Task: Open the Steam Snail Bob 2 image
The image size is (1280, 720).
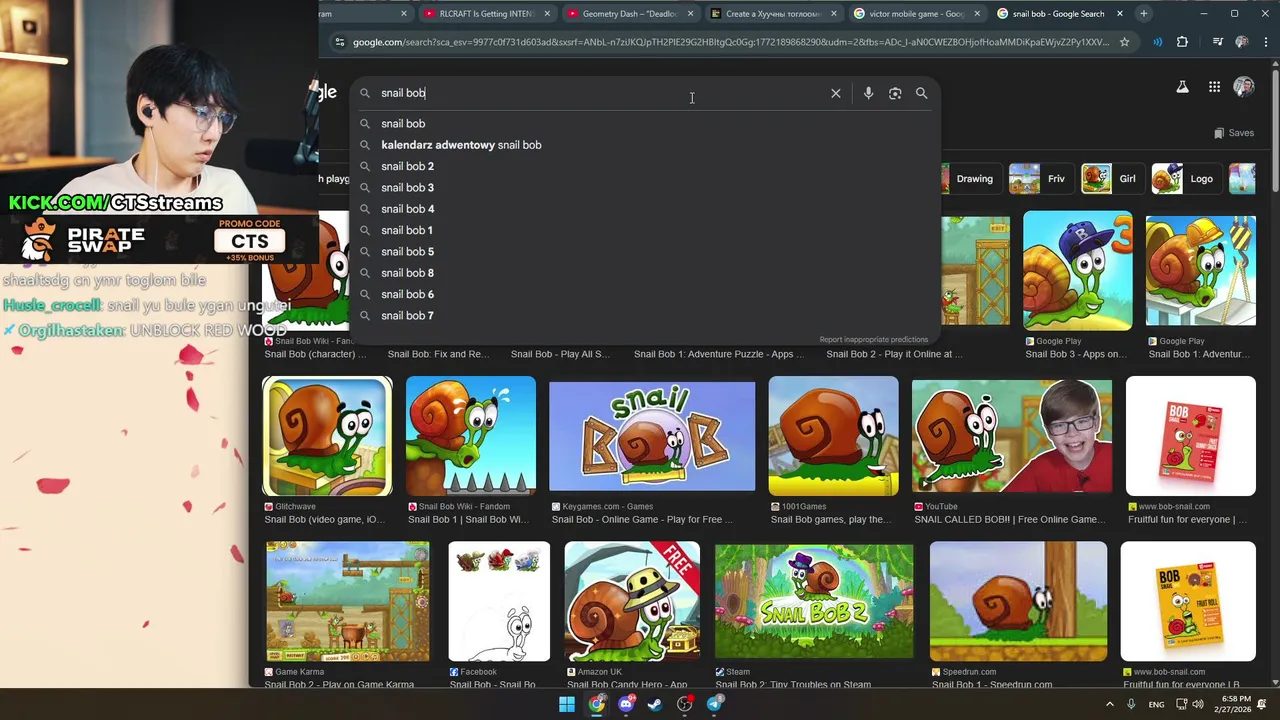Action: click(814, 602)
